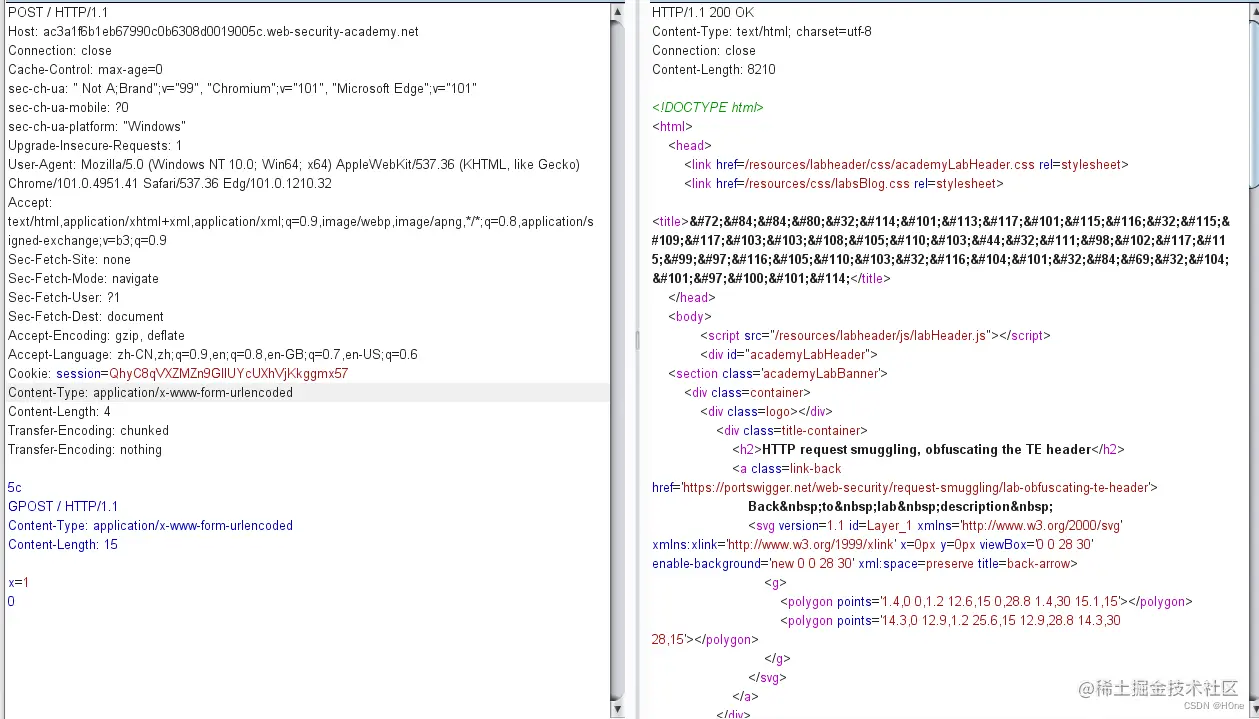This screenshot has height=719, width=1259.
Task: Click the 'sec-ch-ua-mobile: ?0' header
Action: (68, 107)
